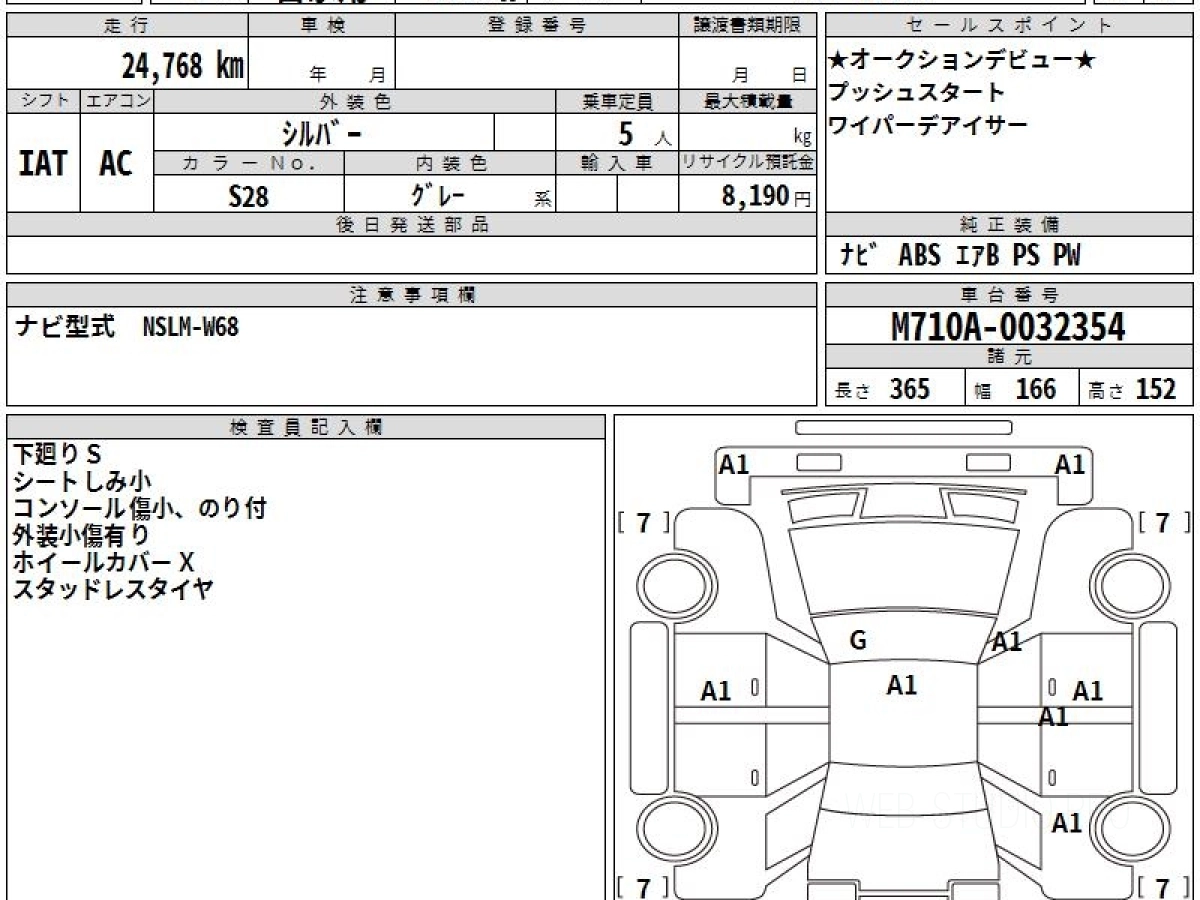Click the 外装小傷有り note
The height and width of the screenshot is (900, 1200).
(81, 535)
